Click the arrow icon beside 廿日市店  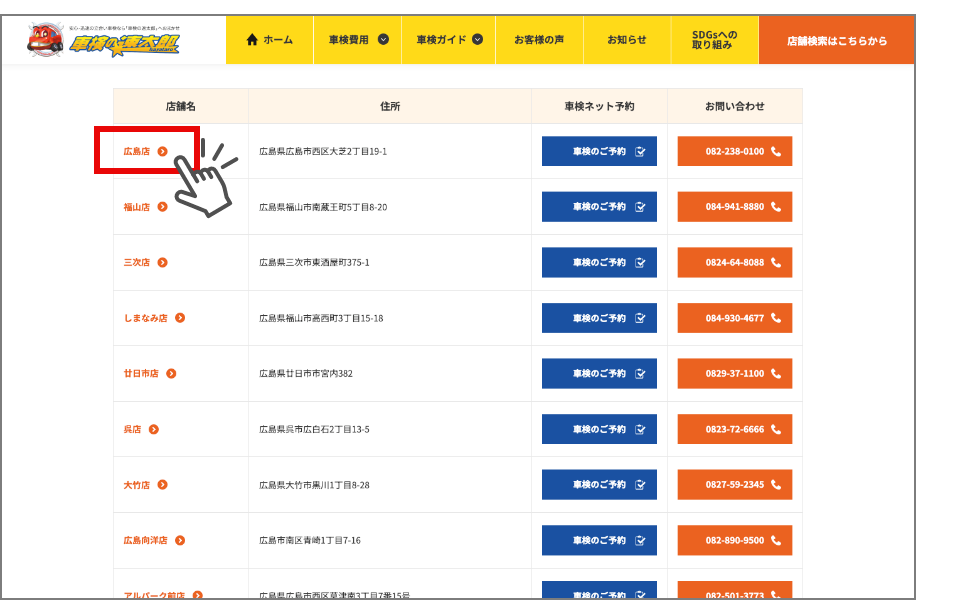pyautogui.click(x=171, y=374)
